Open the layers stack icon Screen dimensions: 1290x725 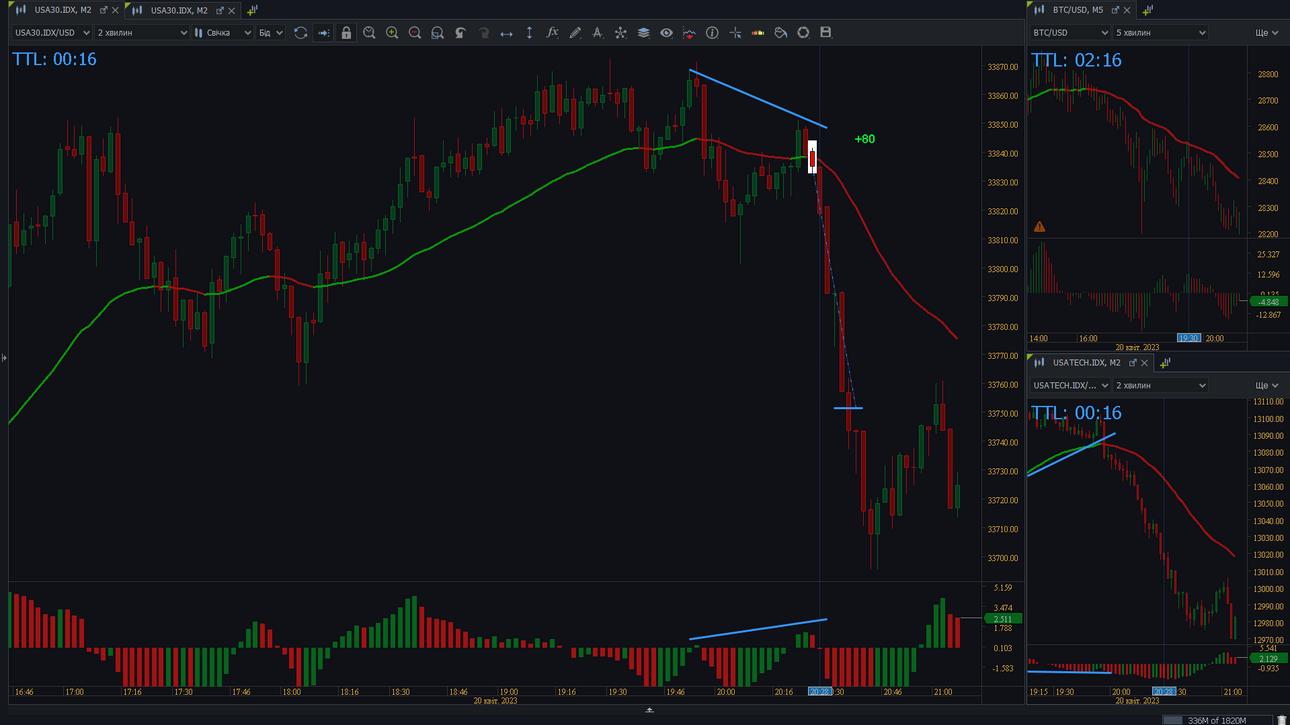click(x=643, y=33)
